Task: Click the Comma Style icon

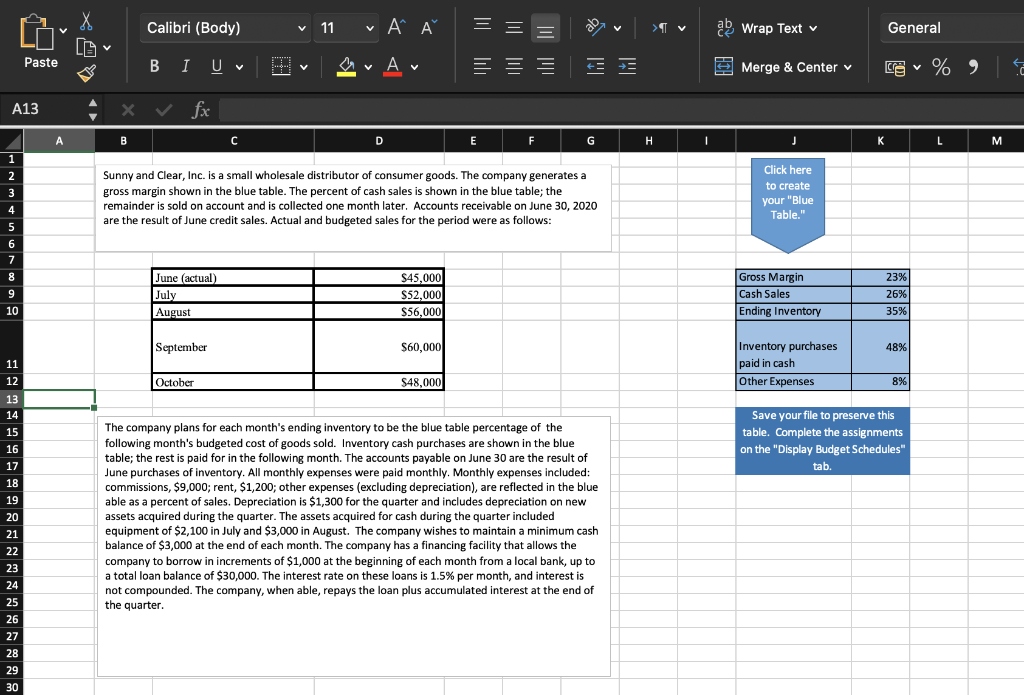Action: click(973, 67)
